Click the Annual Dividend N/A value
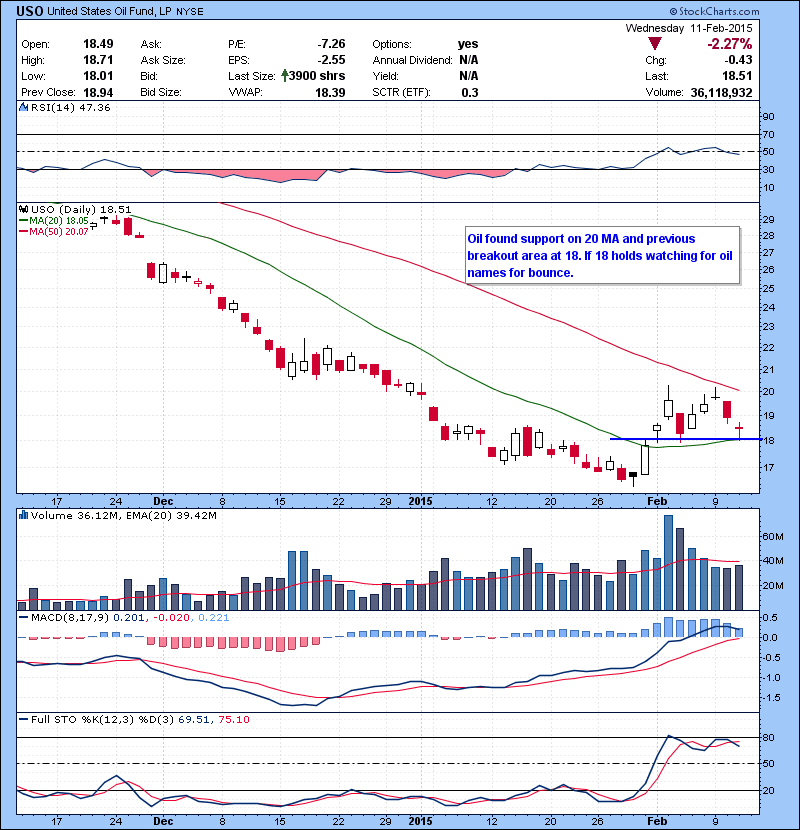 tap(469, 60)
